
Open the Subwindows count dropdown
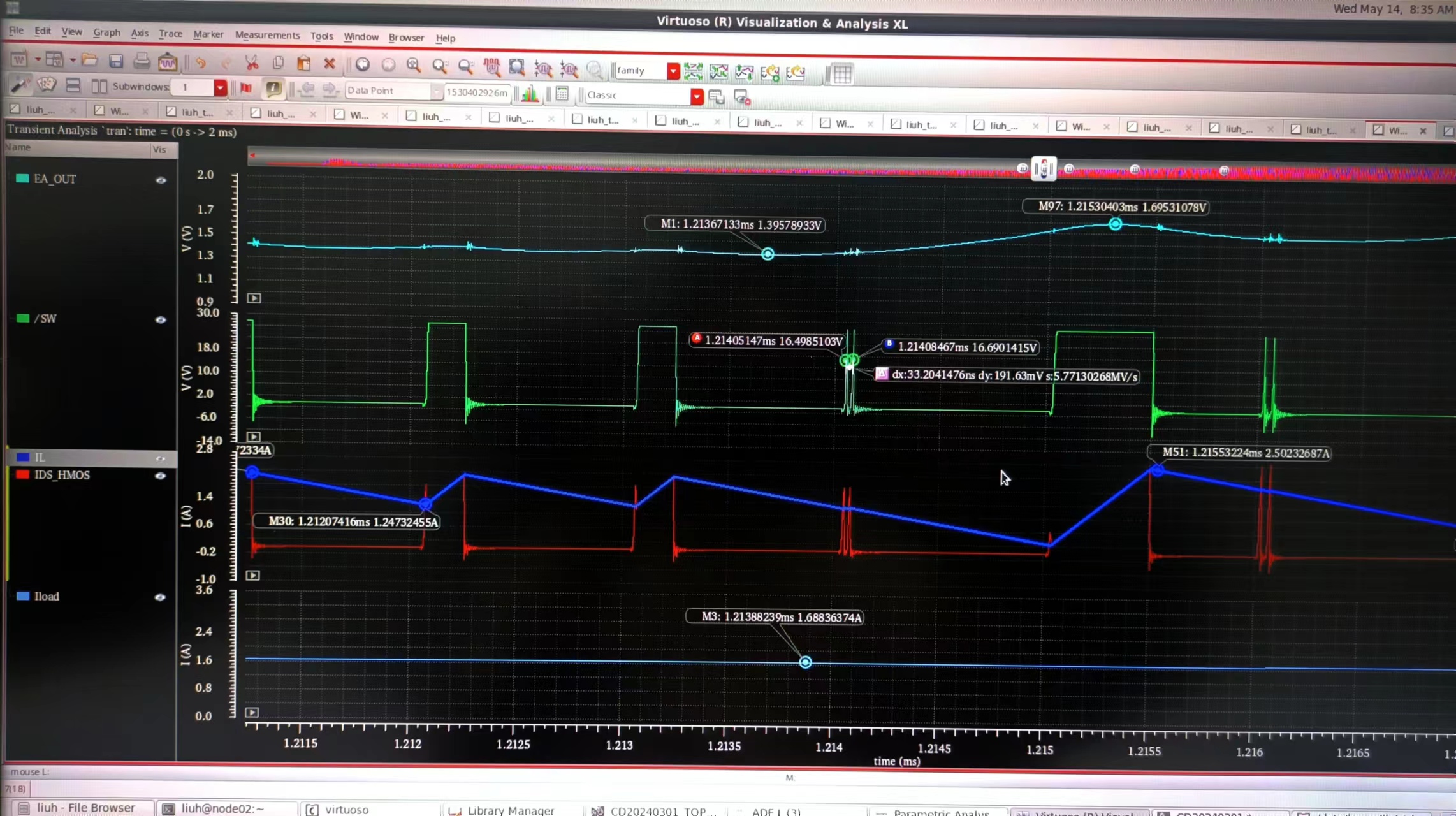(220, 87)
